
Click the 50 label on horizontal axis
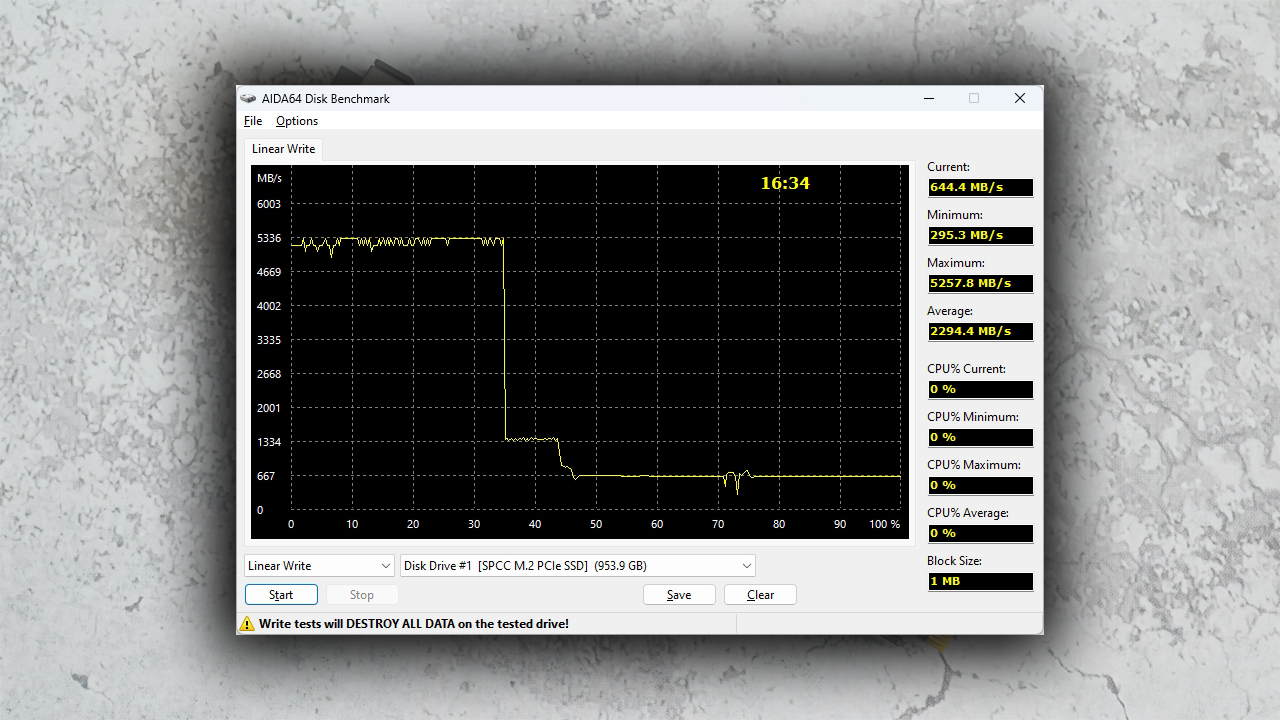click(x=596, y=524)
